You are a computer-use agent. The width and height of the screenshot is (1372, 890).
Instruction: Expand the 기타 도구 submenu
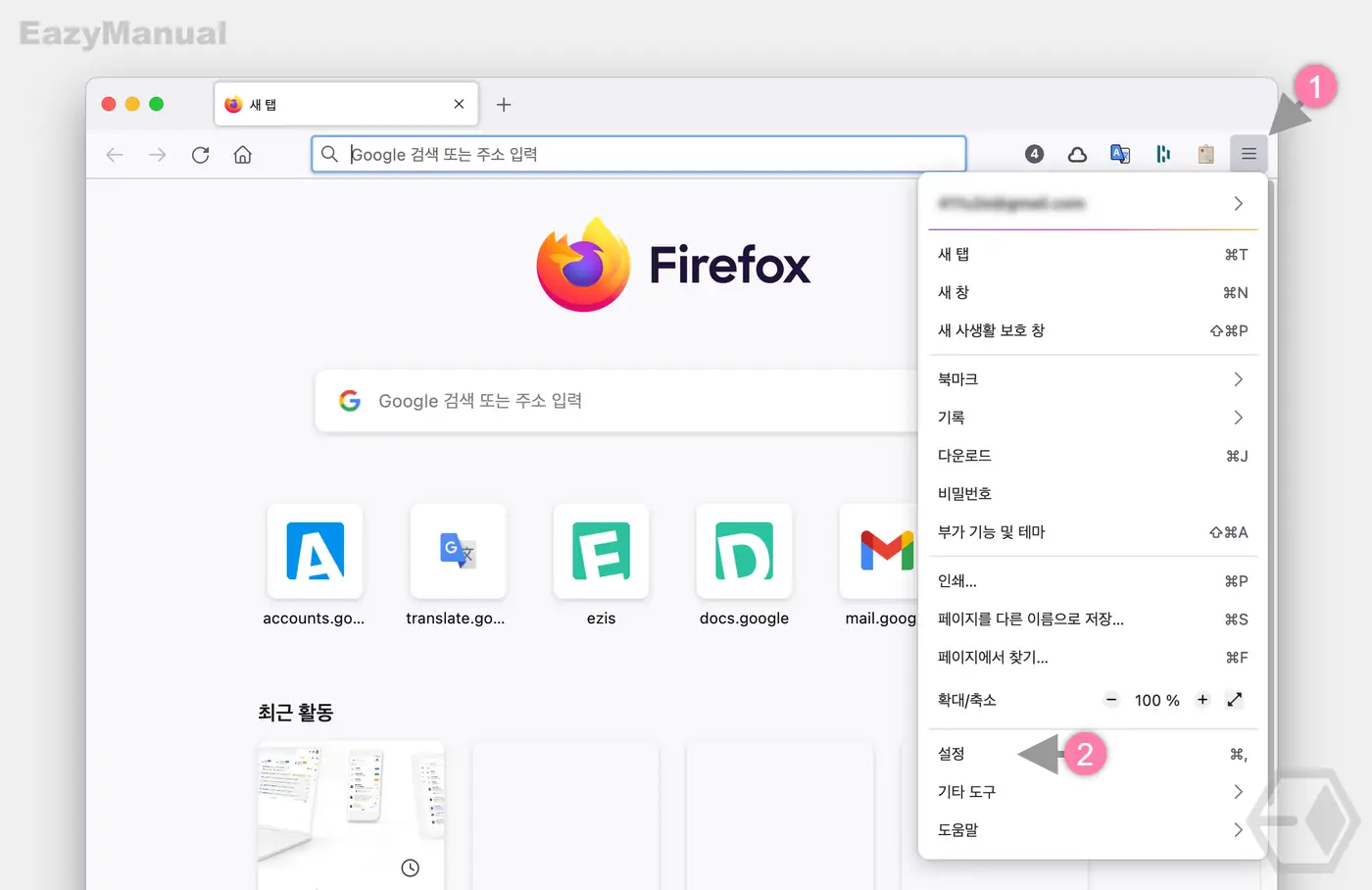1092,792
